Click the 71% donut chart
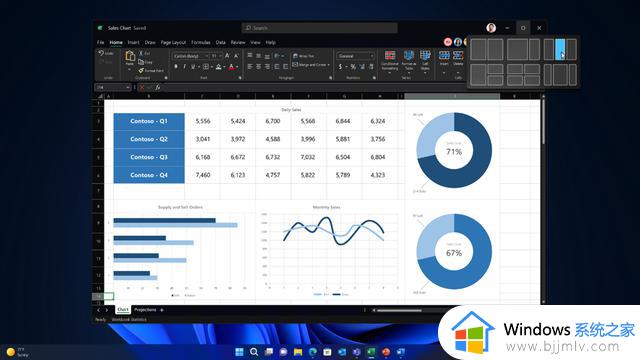Viewport: 640px width, 360px height. coord(454,151)
